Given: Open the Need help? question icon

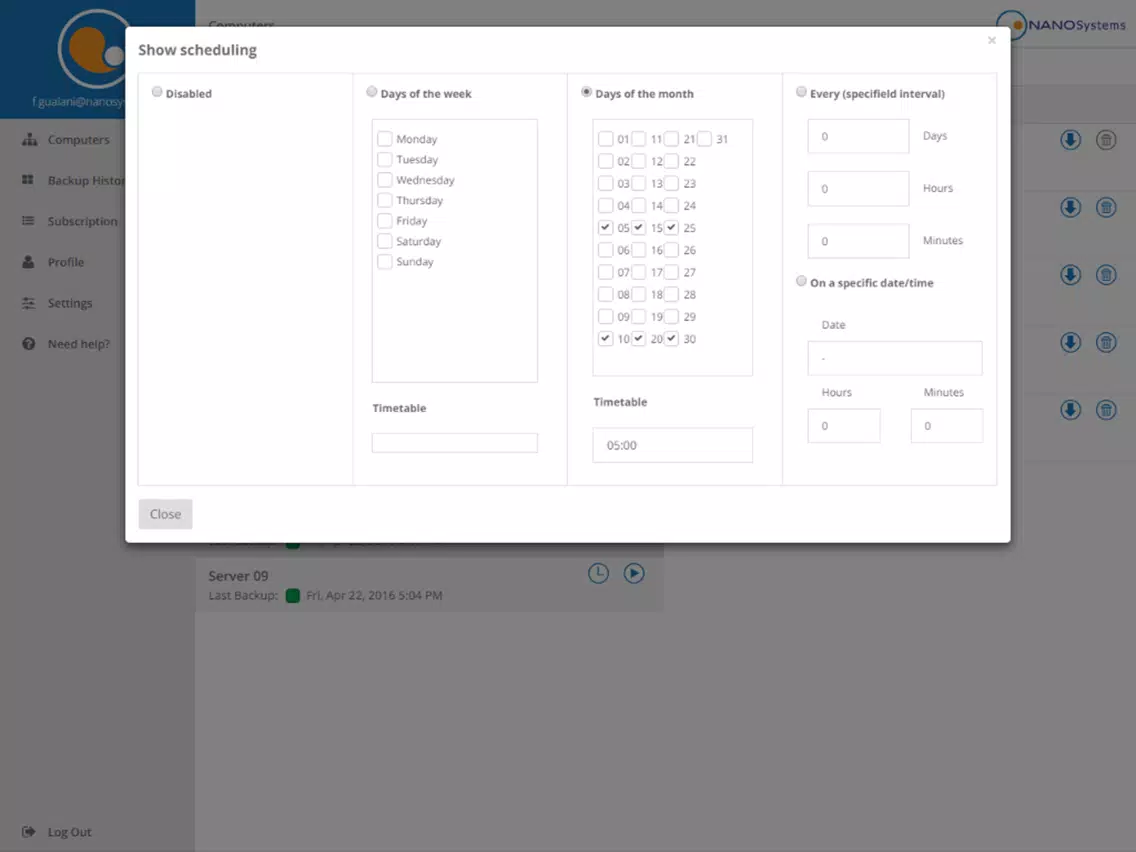Looking at the screenshot, I should (x=28, y=344).
